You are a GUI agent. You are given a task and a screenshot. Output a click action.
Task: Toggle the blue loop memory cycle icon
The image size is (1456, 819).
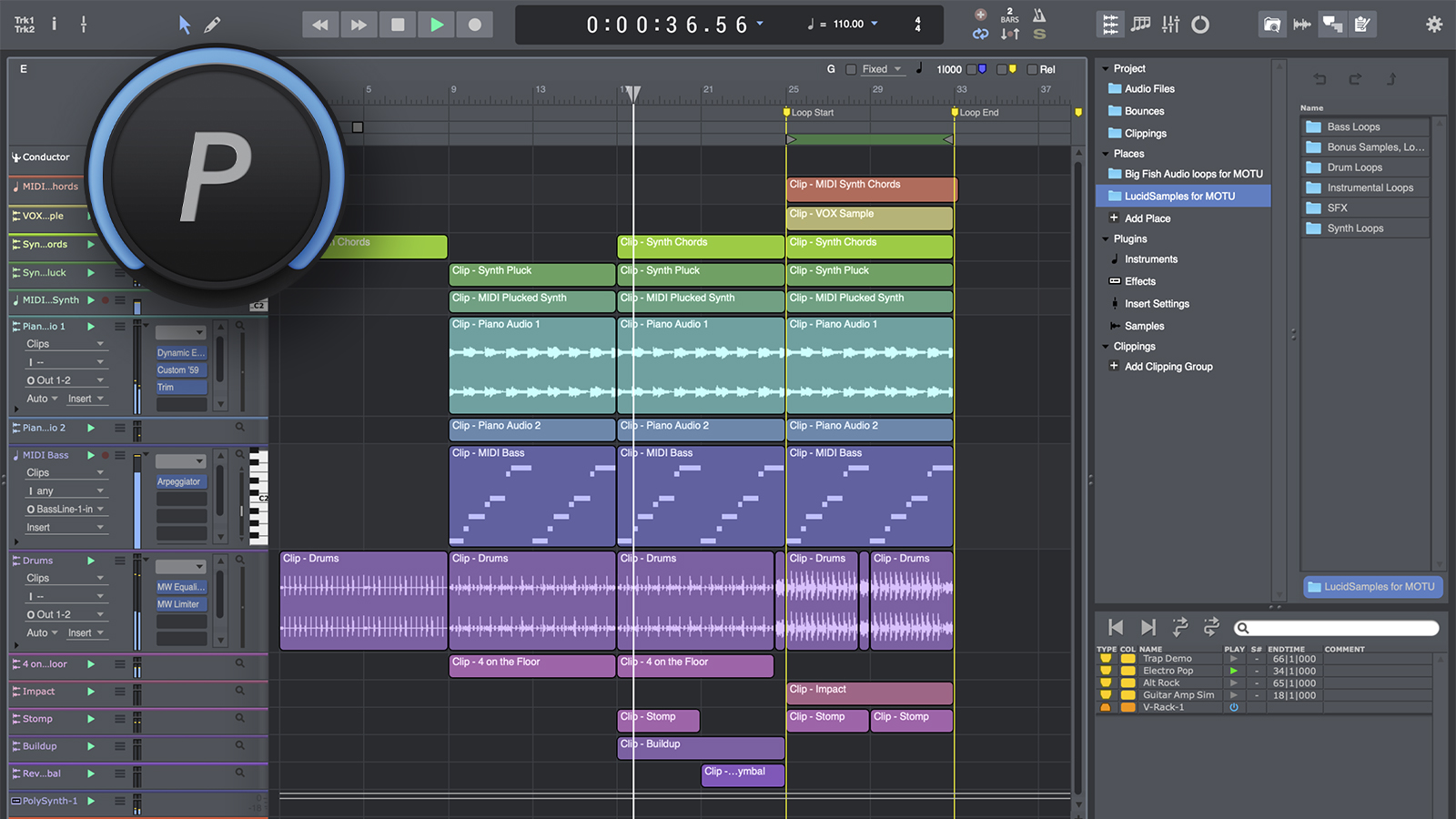point(980,34)
